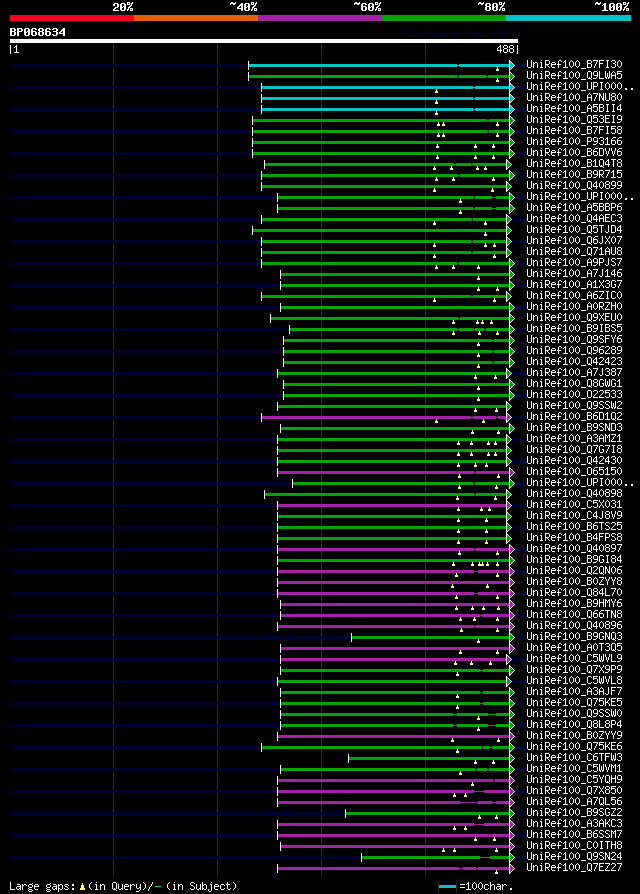Click the 'Large gaps' legend text
The image size is (640, 894).
click(41, 886)
